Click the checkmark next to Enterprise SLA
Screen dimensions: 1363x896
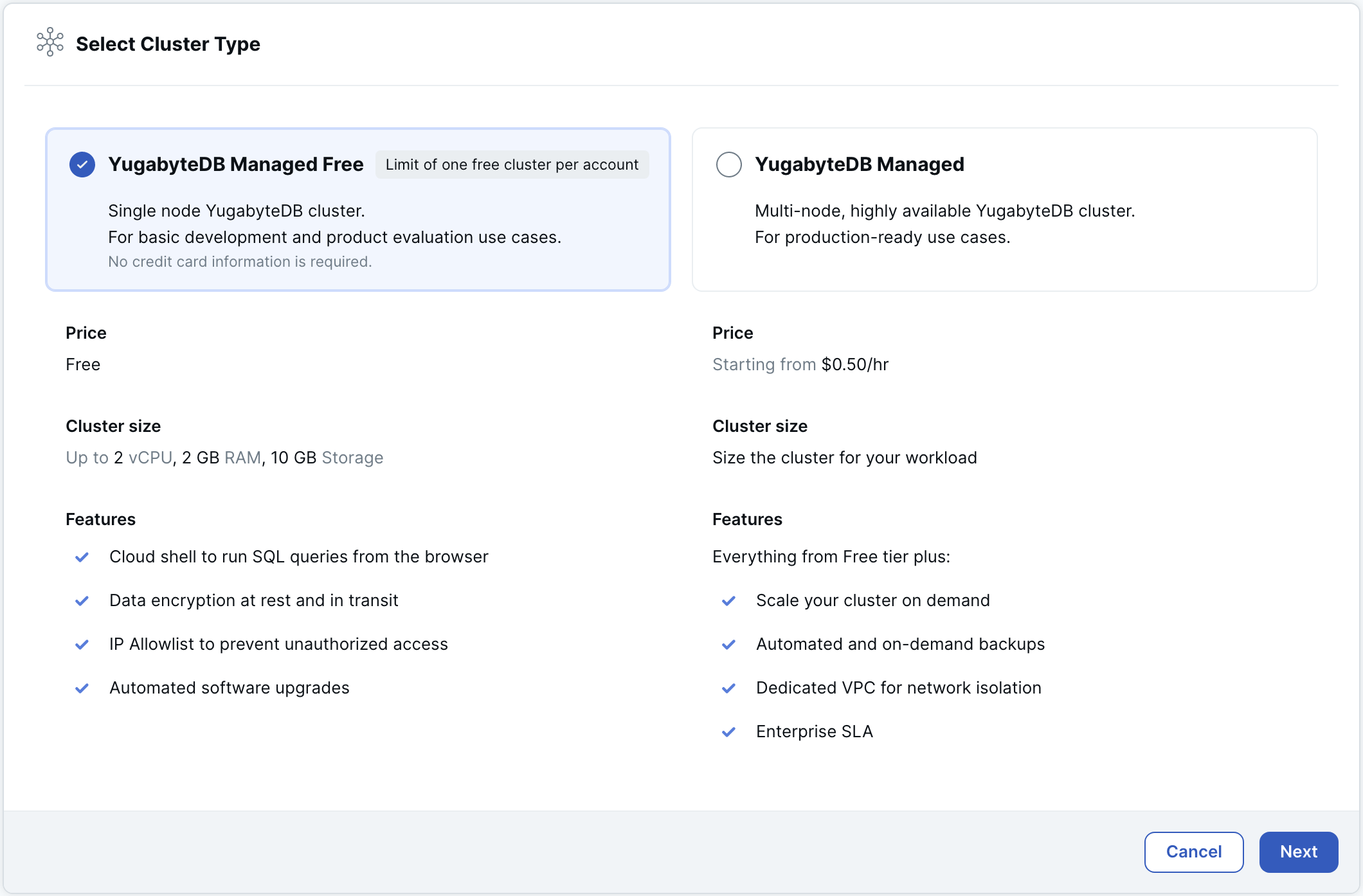(729, 731)
